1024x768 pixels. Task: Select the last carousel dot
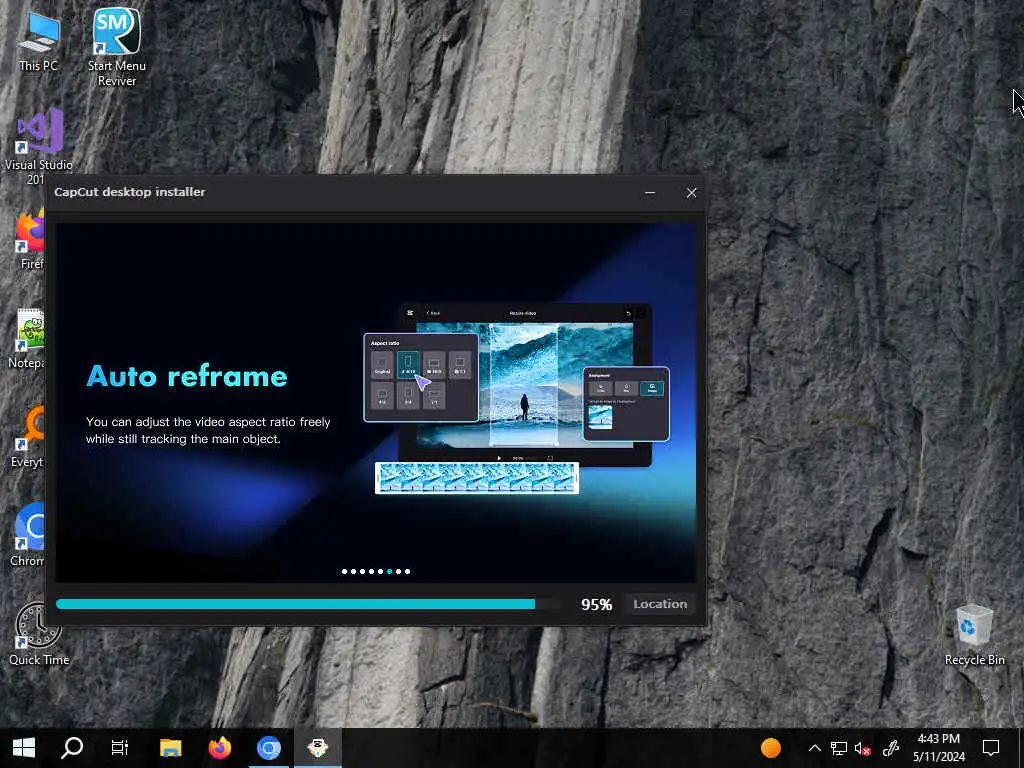pos(408,571)
